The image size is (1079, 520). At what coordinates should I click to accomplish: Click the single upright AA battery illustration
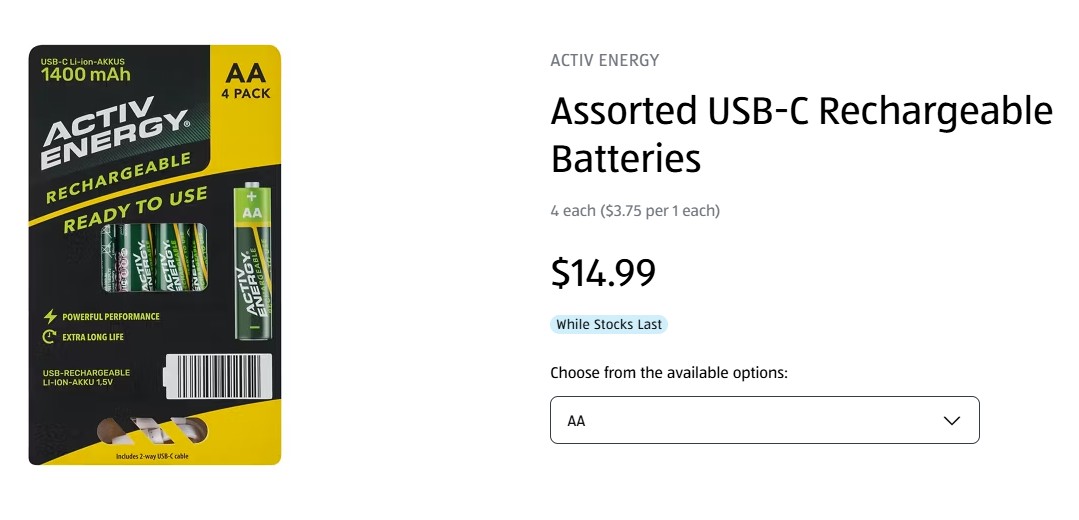(x=252, y=263)
